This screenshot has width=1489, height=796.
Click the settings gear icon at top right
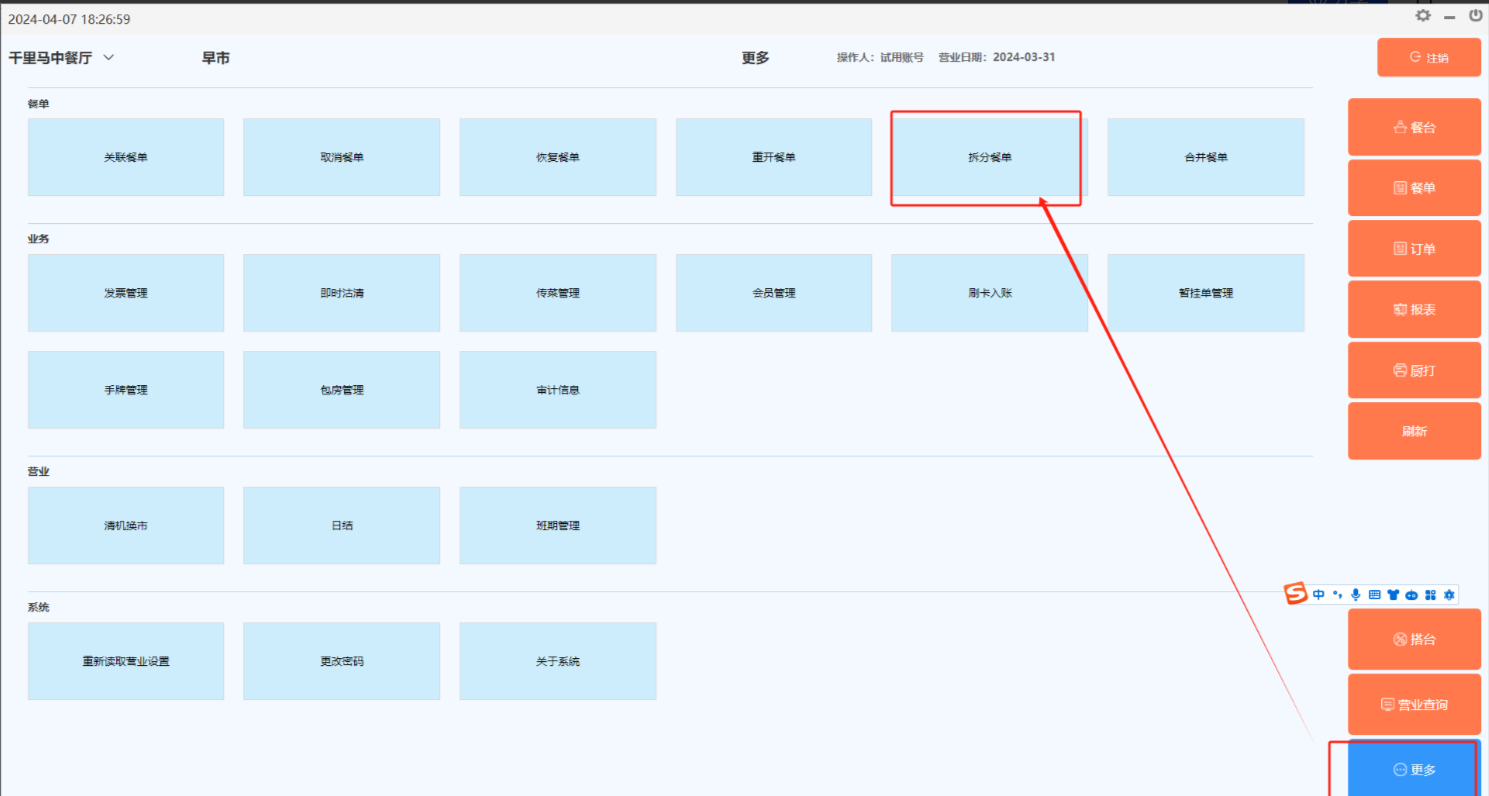coord(1423,16)
